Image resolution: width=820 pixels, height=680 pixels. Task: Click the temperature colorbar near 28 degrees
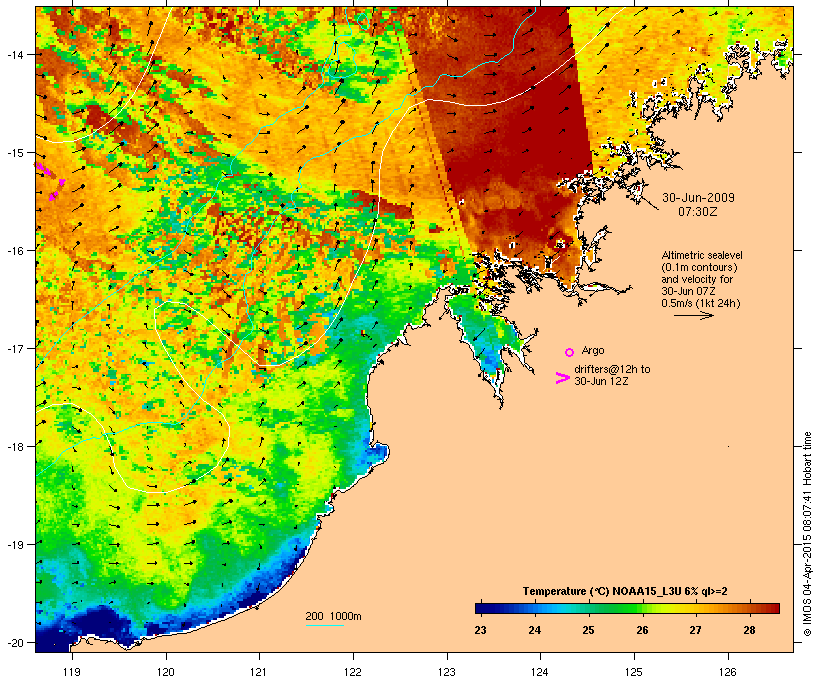(749, 608)
